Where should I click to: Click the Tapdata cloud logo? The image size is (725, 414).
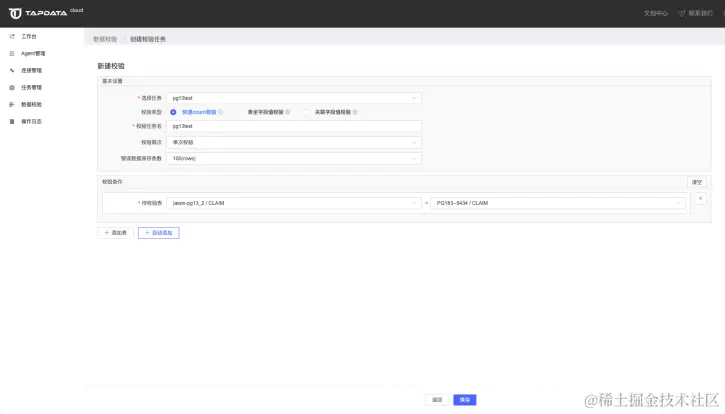(x=46, y=13)
